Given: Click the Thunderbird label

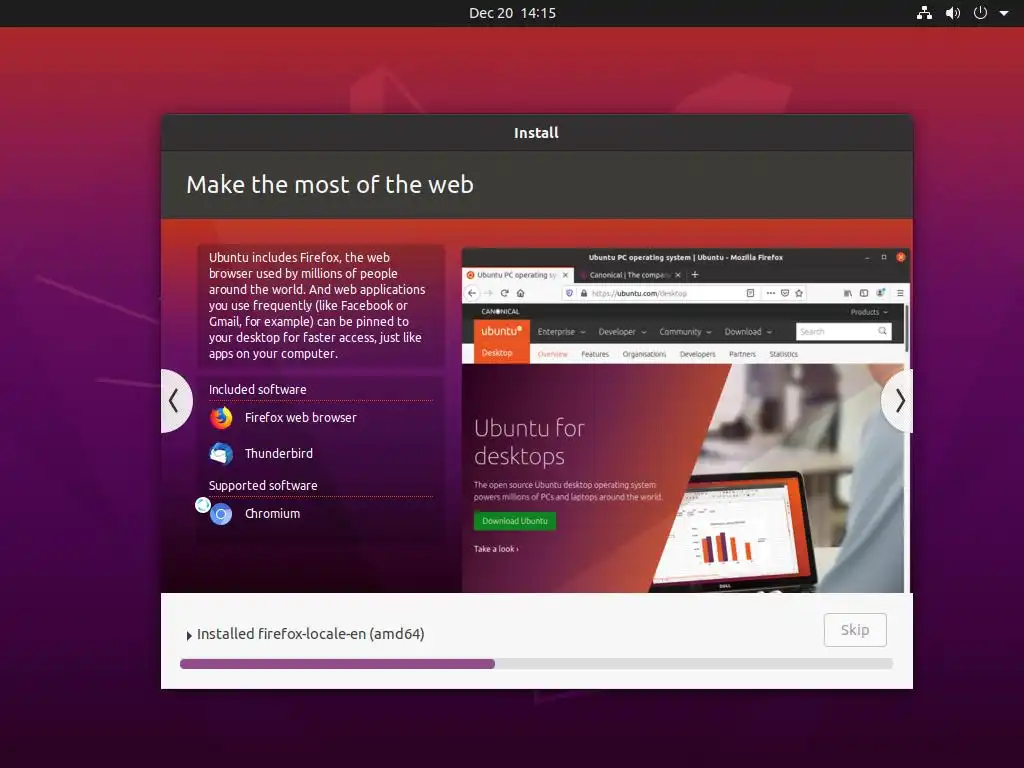Looking at the screenshot, I should click(279, 453).
